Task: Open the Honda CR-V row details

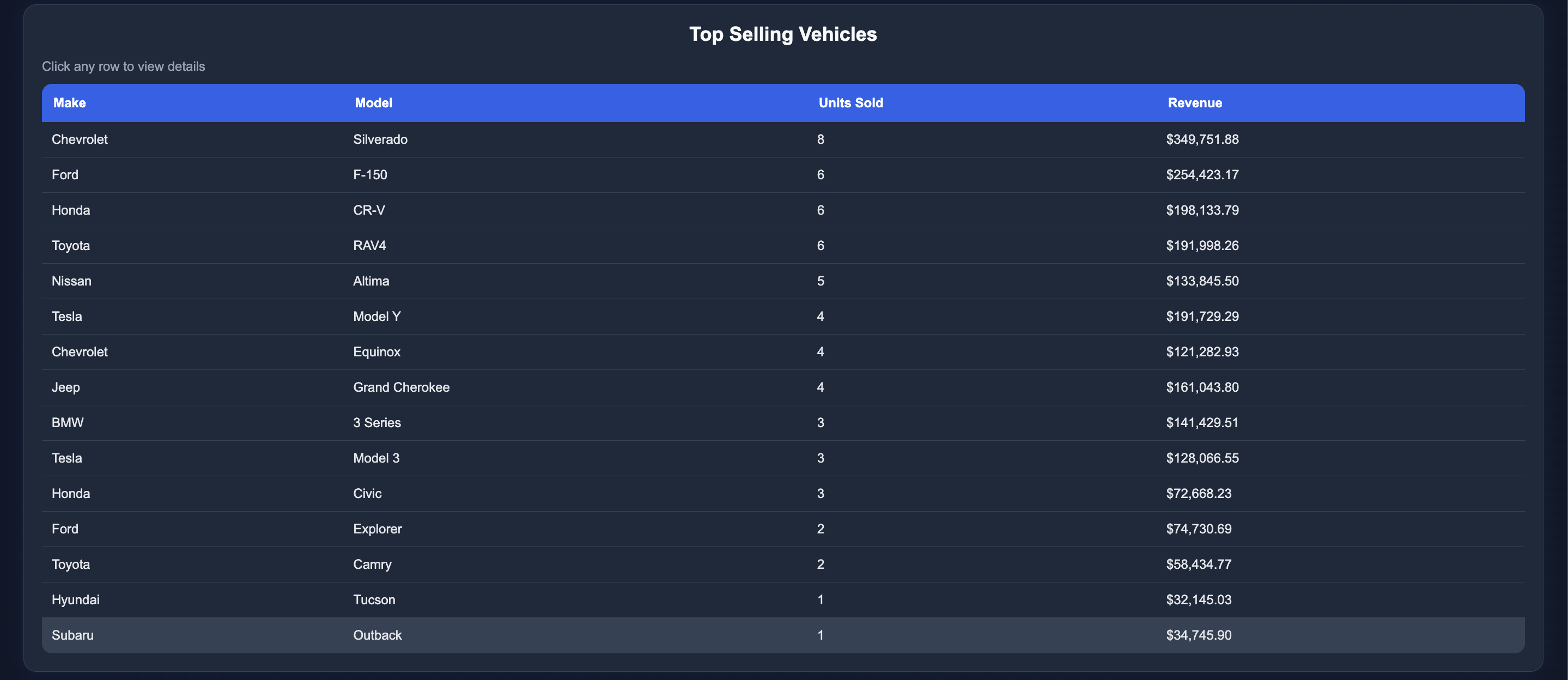Action: (783, 210)
